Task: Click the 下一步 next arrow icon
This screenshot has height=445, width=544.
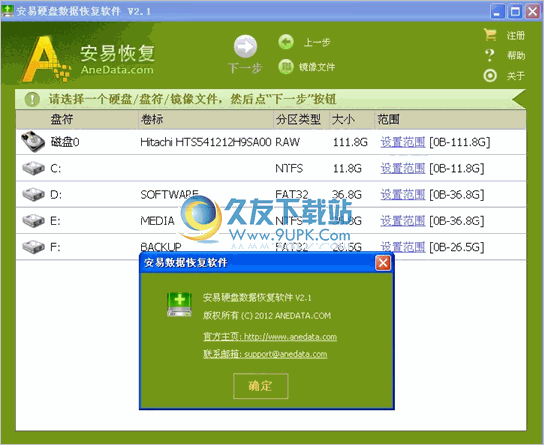Action: point(245,46)
